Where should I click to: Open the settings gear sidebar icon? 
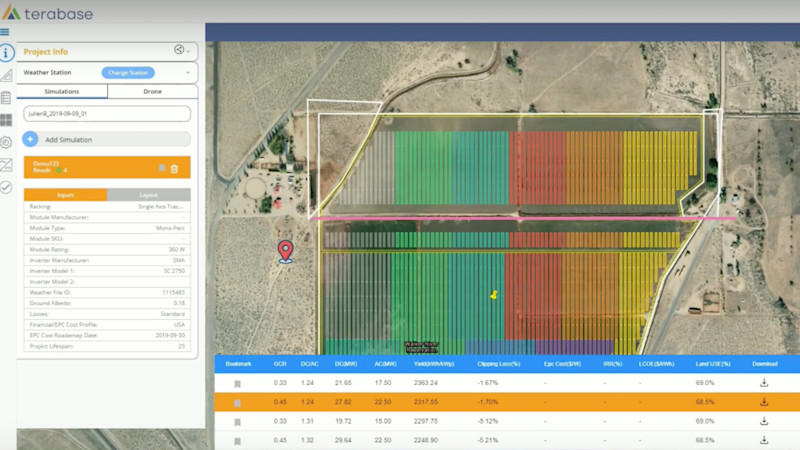point(6,142)
